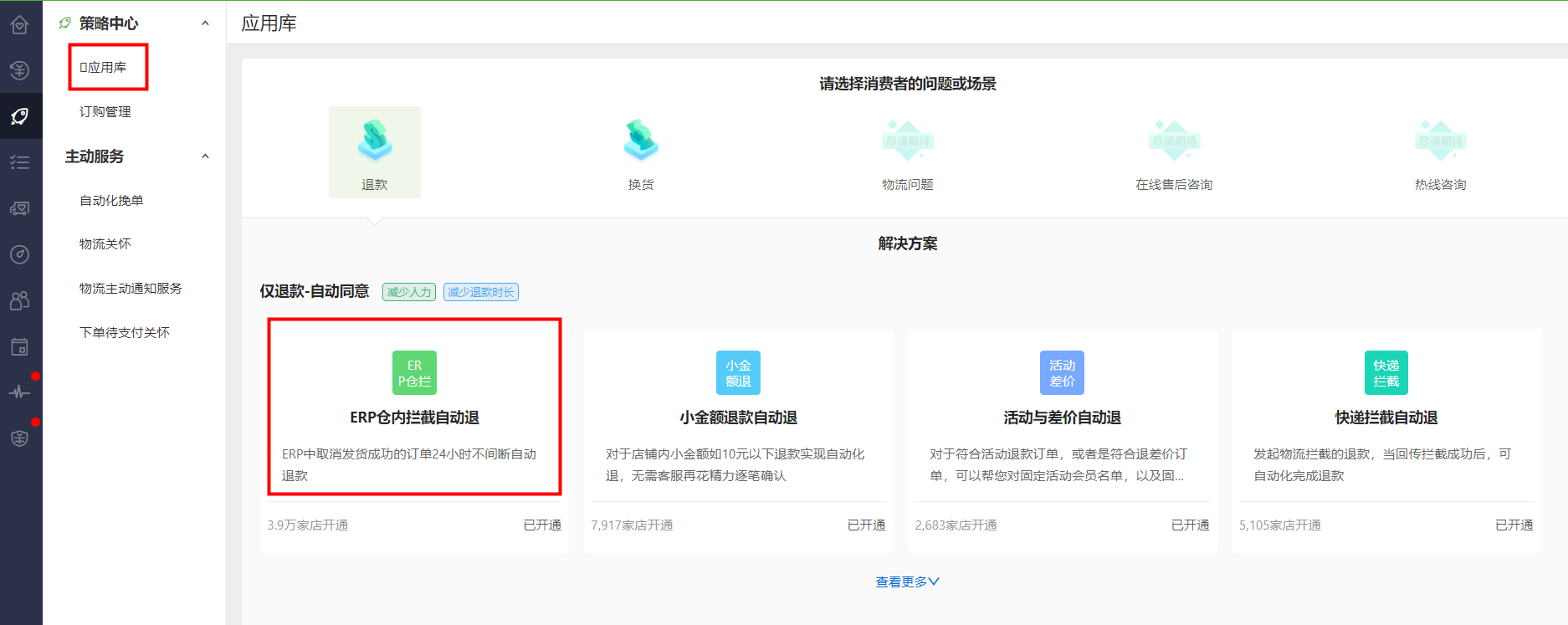The image size is (1568, 625).
Task: Open the compass icon in sidebar
Action: [x=20, y=254]
